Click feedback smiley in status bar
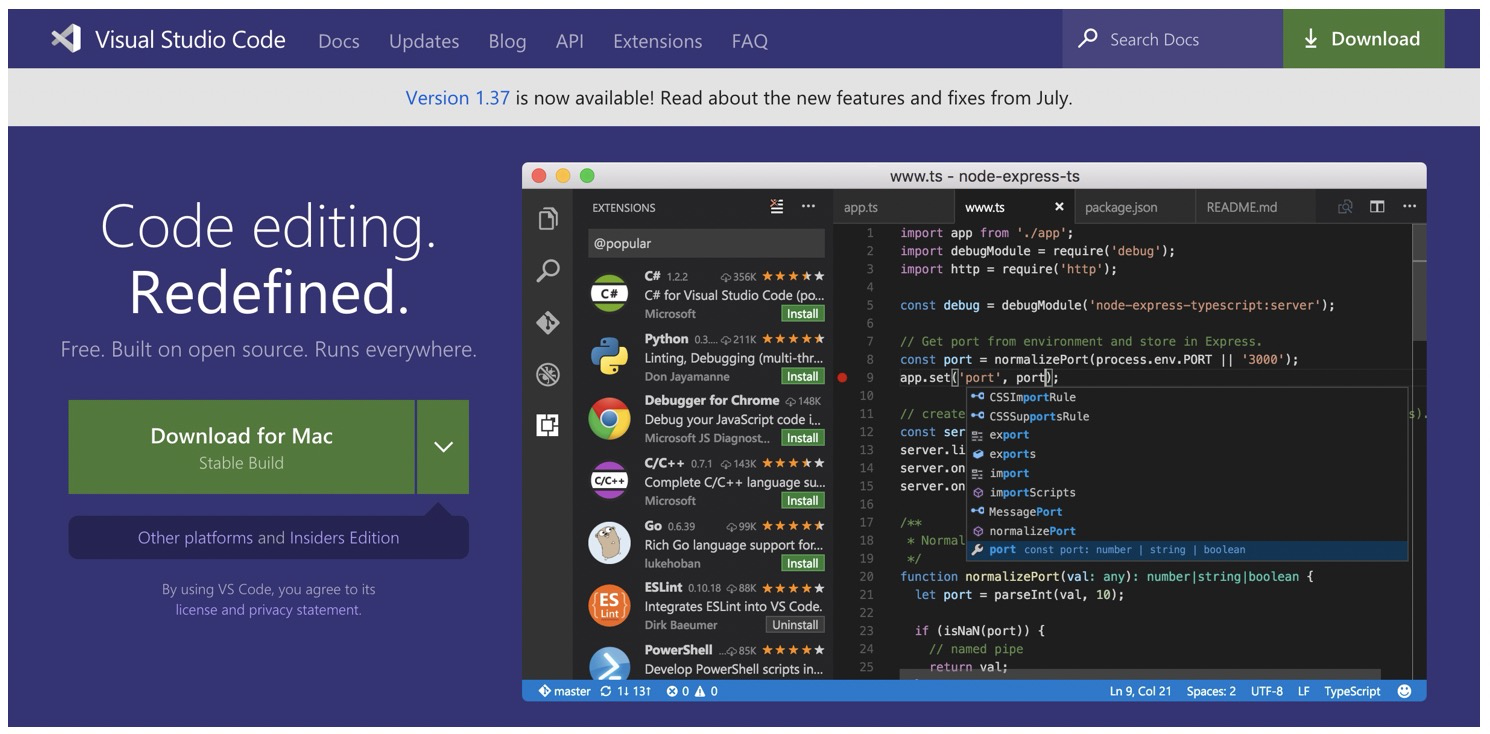Image resolution: width=1490 pixels, height=734 pixels. coord(1404,691)
